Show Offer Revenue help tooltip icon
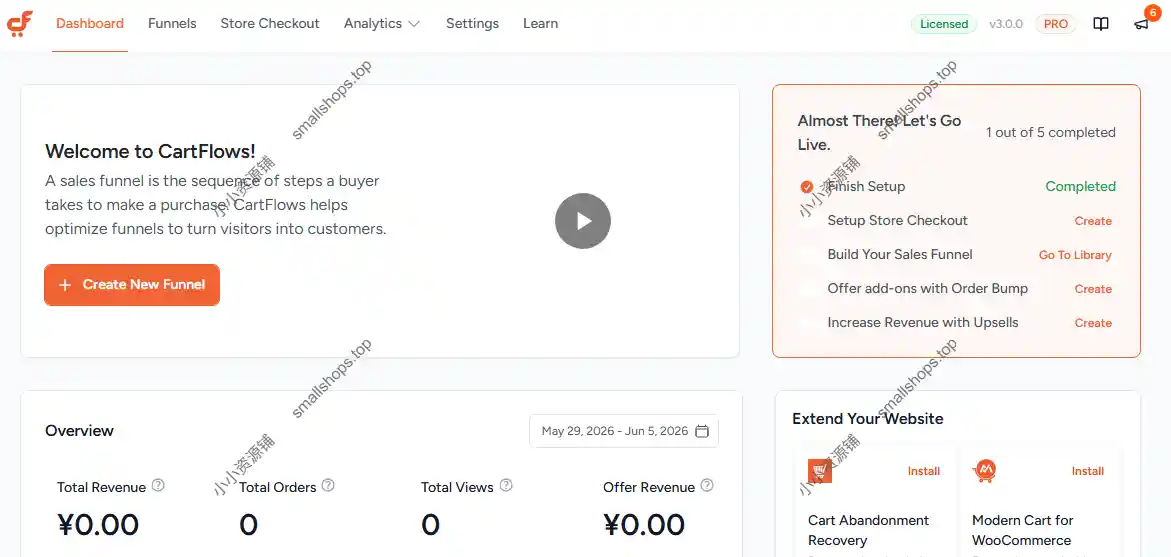This screenshot has width=1171, height=557. pos(706,485)
